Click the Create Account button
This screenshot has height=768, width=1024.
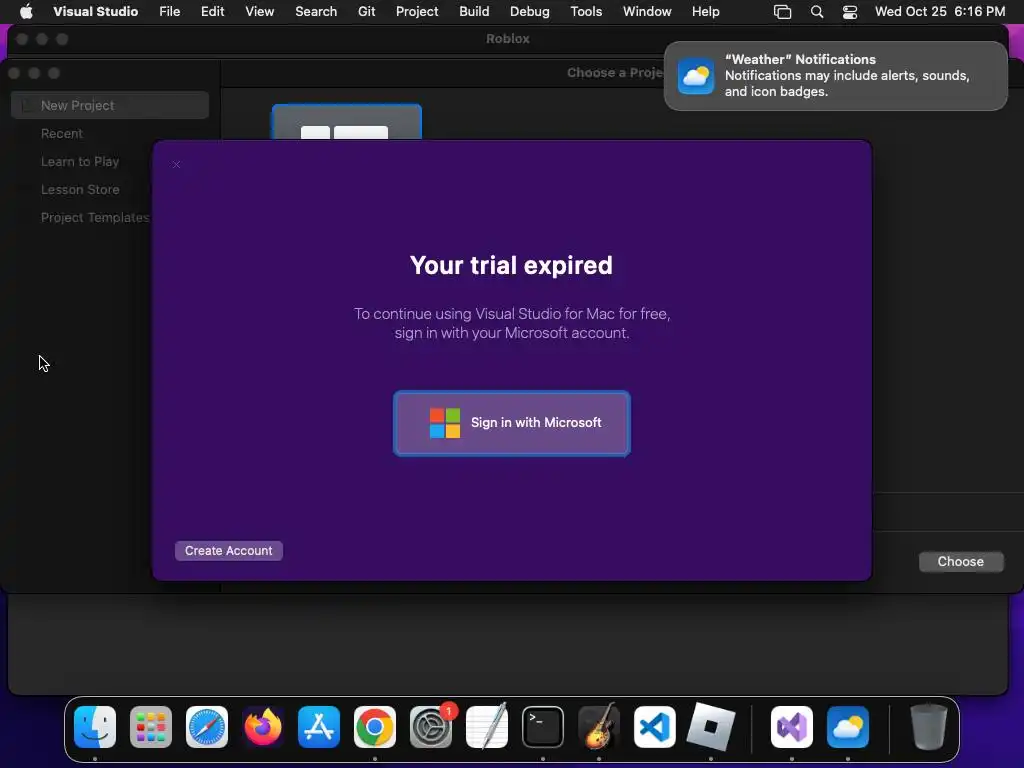click(x=229, y=551)
